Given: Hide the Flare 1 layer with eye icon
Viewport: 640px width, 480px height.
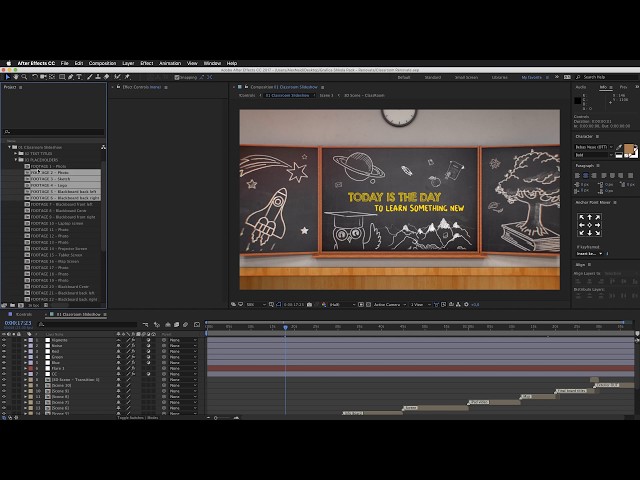Looking at the screenshot, I should 4,368.
